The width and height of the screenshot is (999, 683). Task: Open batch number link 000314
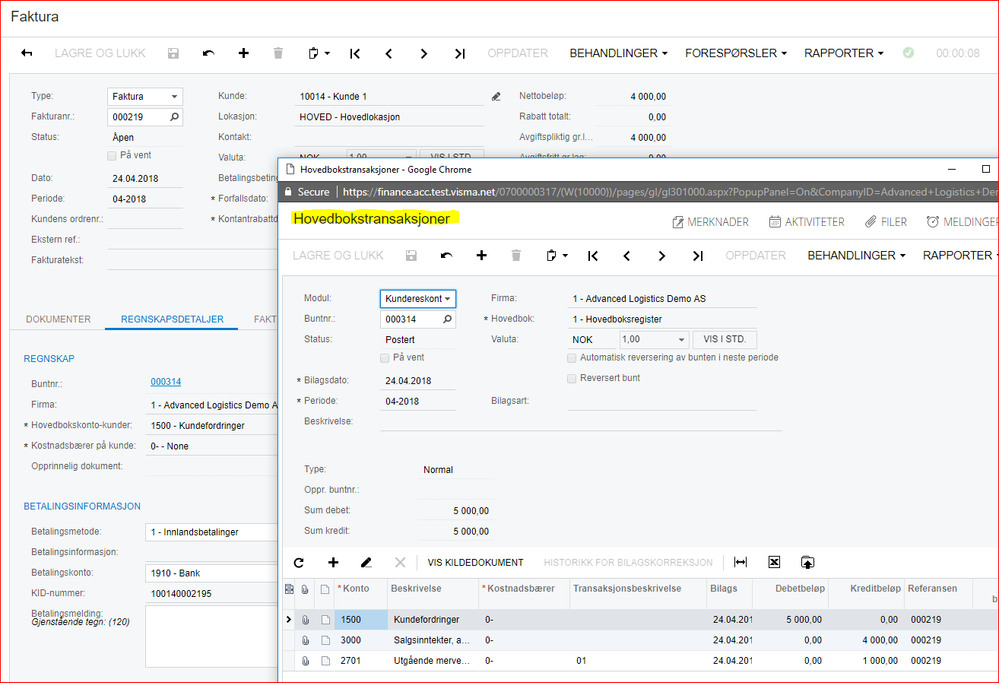(x=165, y=381)
